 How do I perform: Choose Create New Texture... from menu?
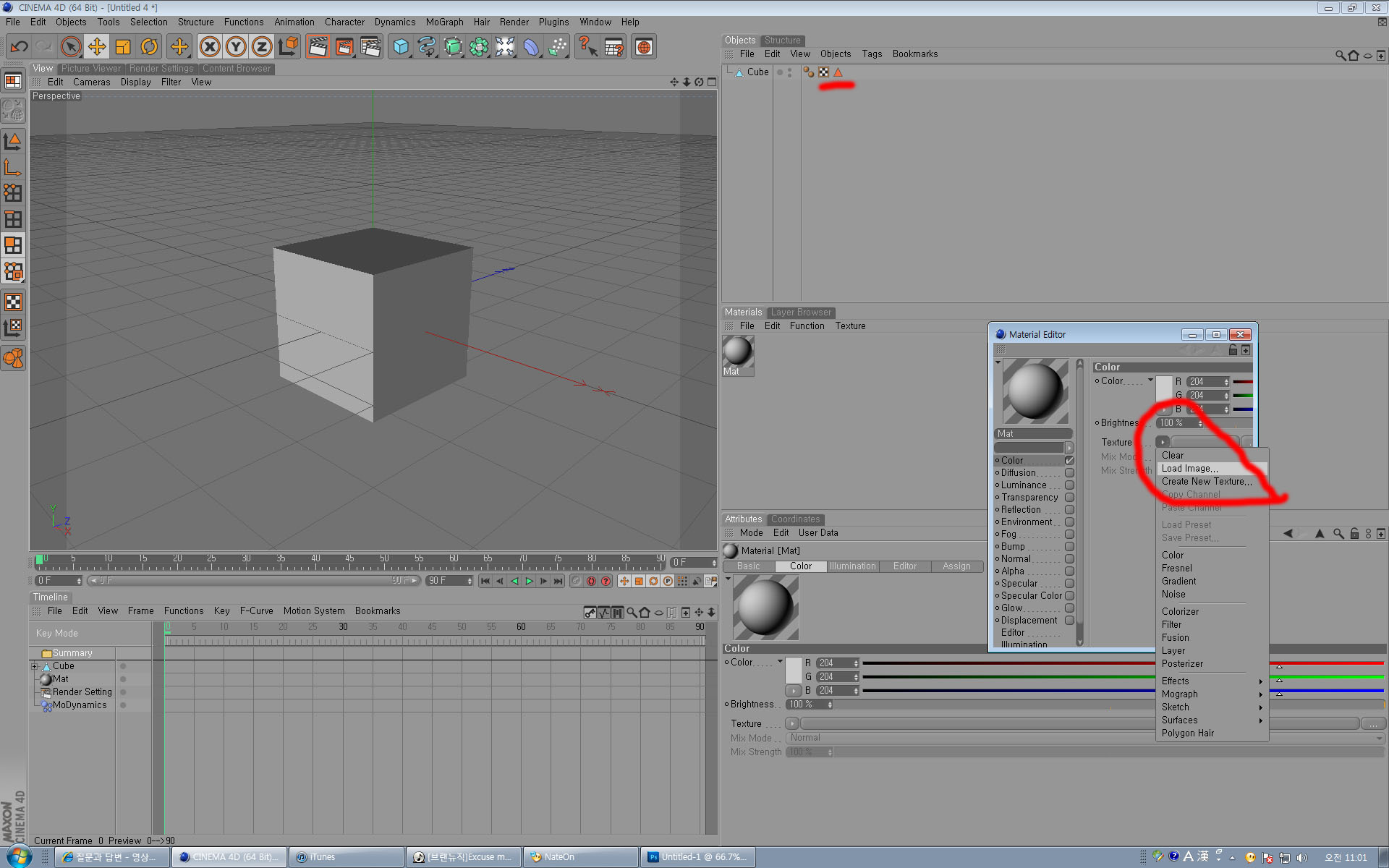click(x=1212, y=481)
